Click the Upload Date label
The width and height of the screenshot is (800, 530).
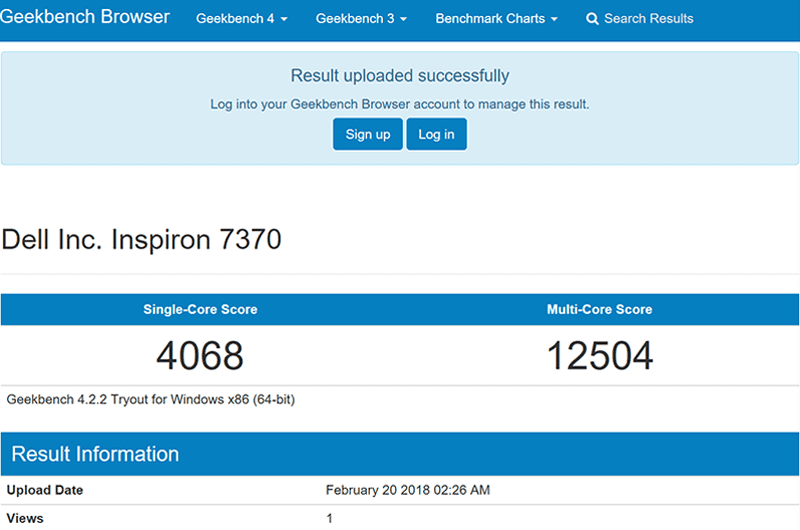click(45, 490)
